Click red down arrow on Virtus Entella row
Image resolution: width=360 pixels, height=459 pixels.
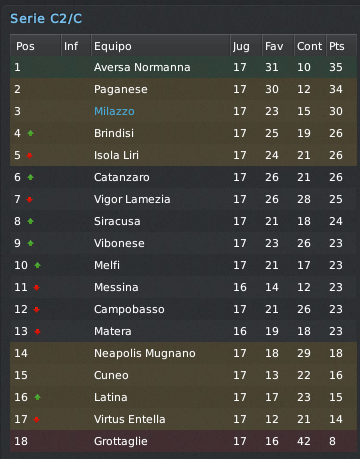(x=37, y=419)
